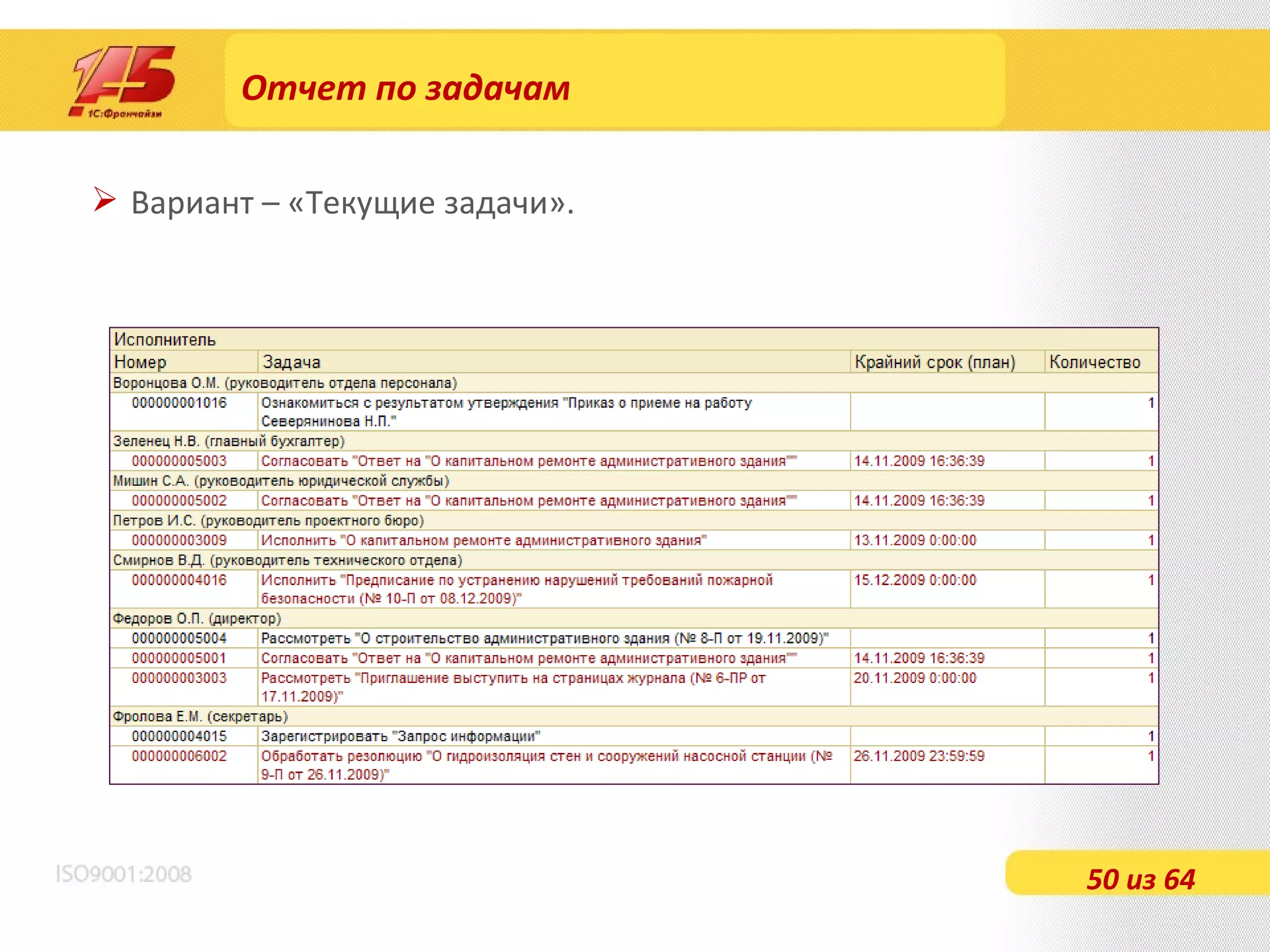Click the deadline 13.11.2009 0:00:00
The width and height of the screenshot is (1270, 952).
click(915, 540)
